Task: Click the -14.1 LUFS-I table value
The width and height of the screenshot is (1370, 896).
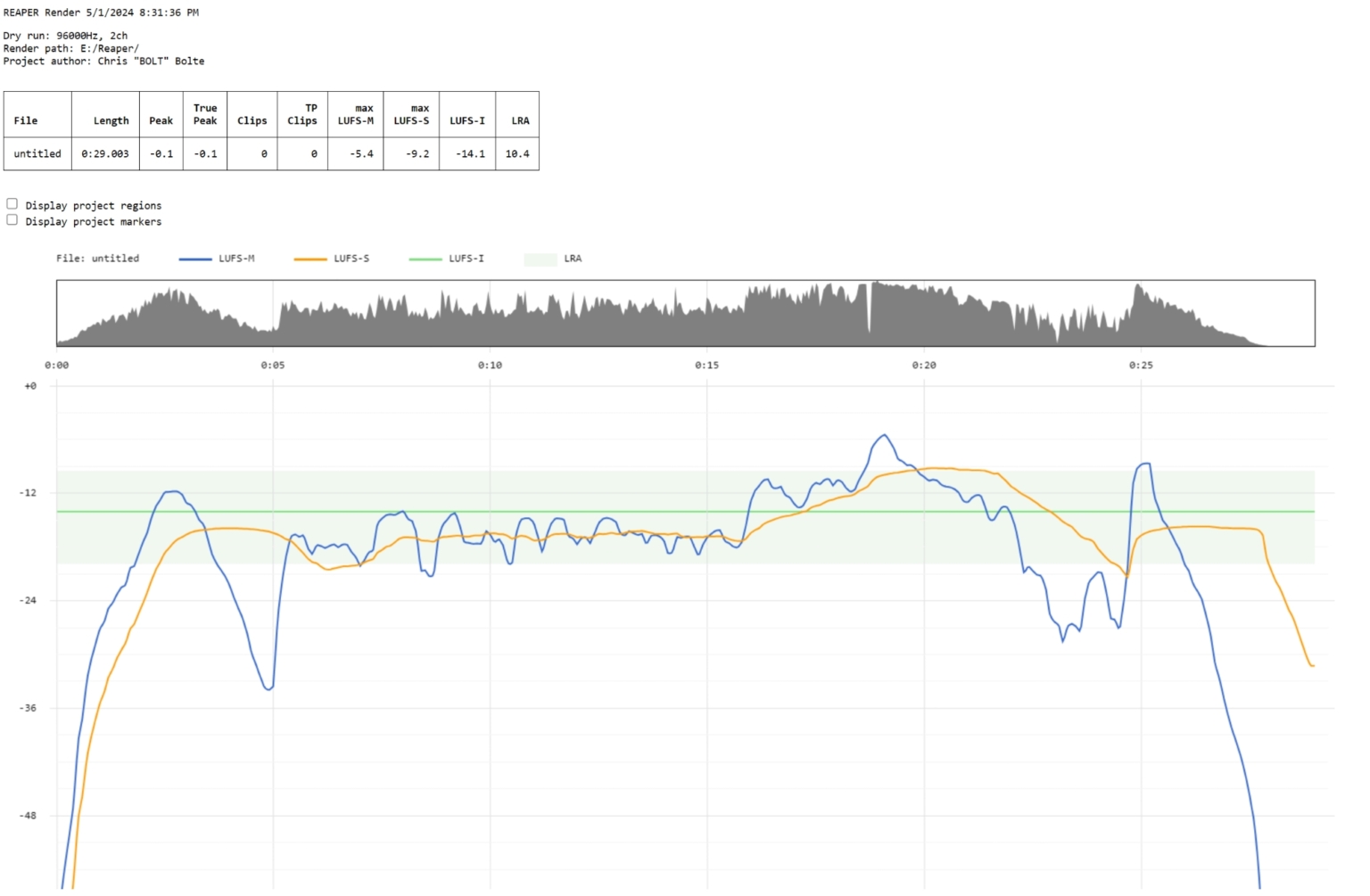Action: pyautogui.click(x=470, y=153)
